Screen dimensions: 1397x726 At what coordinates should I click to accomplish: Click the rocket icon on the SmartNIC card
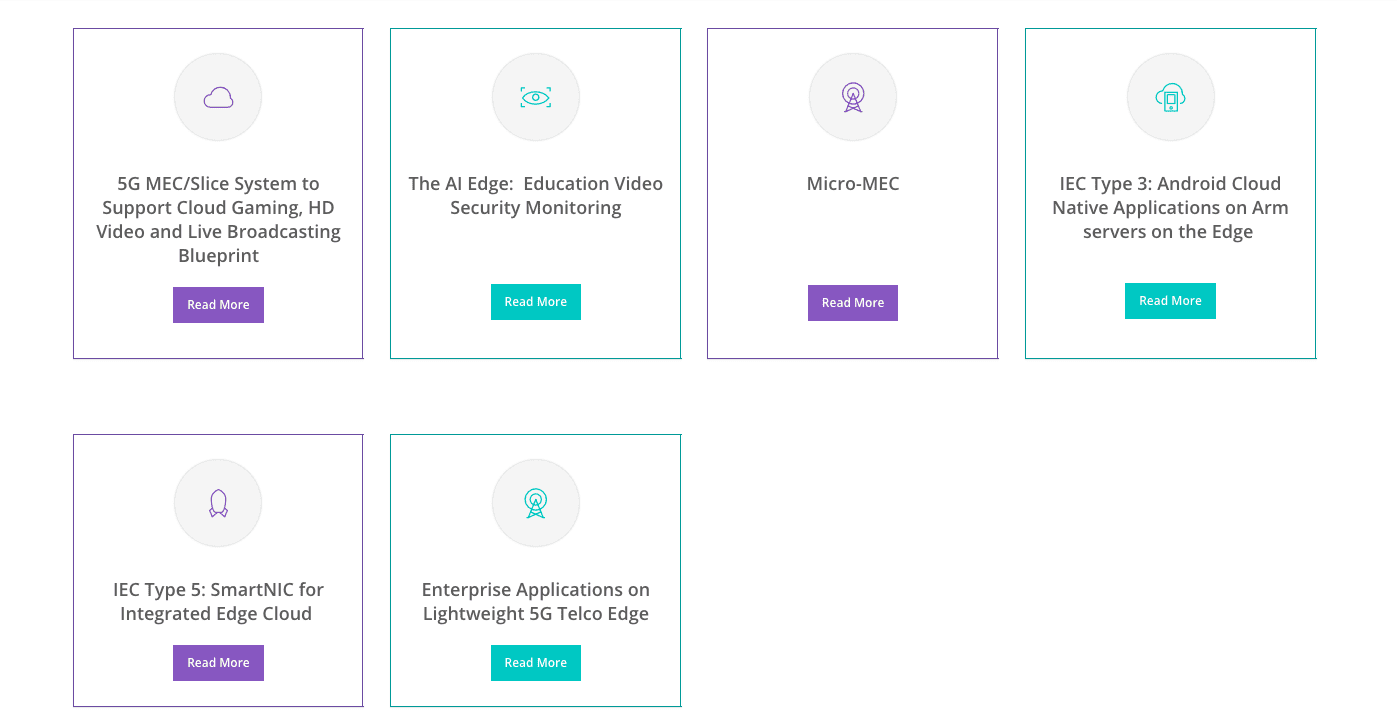[x=218, y=503]
